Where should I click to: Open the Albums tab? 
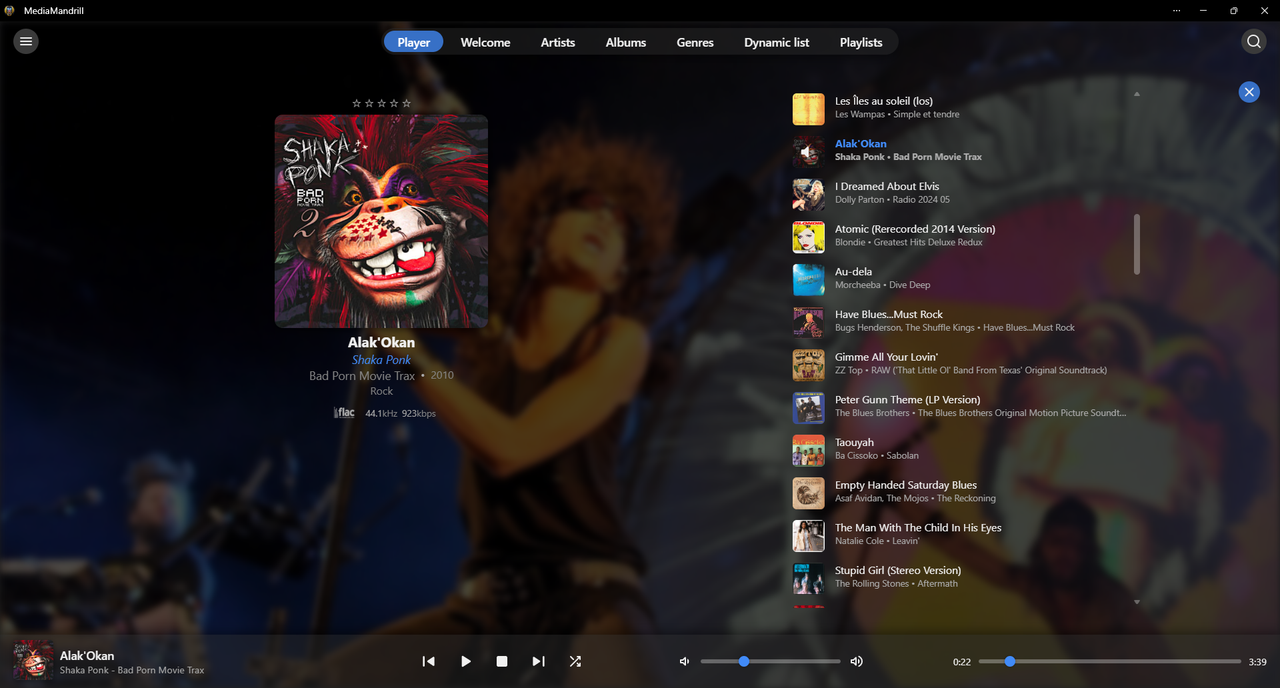point(626,42)
